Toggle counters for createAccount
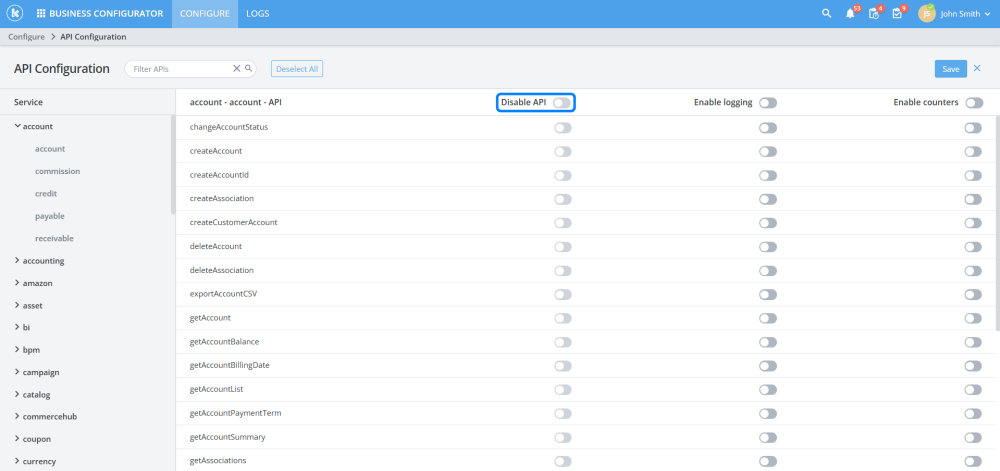The width and height of the screenshot is (1000, 471). coord(973,152)
